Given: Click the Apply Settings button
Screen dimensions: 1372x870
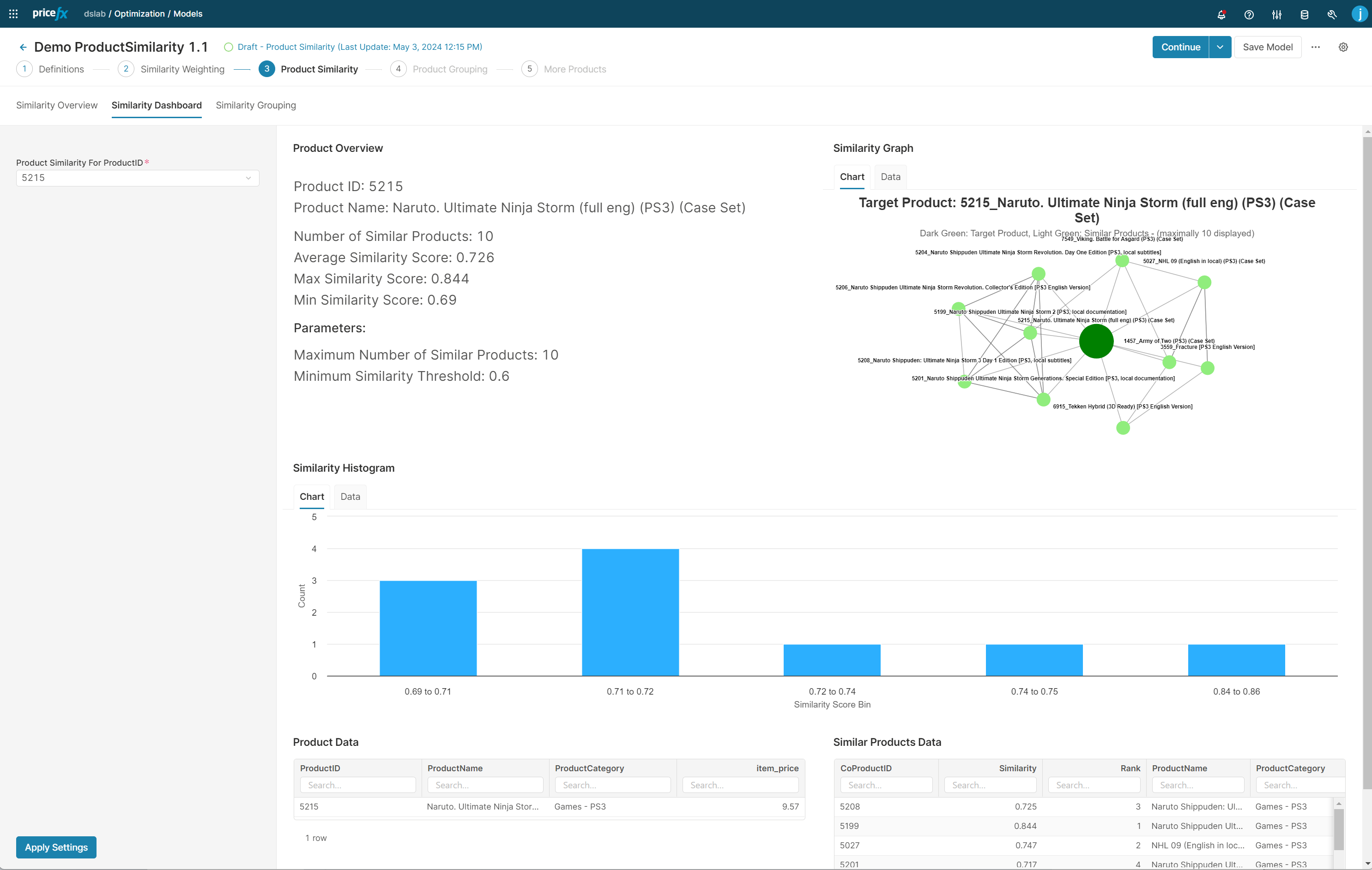Looking at the screenshot, I should 56,847.
